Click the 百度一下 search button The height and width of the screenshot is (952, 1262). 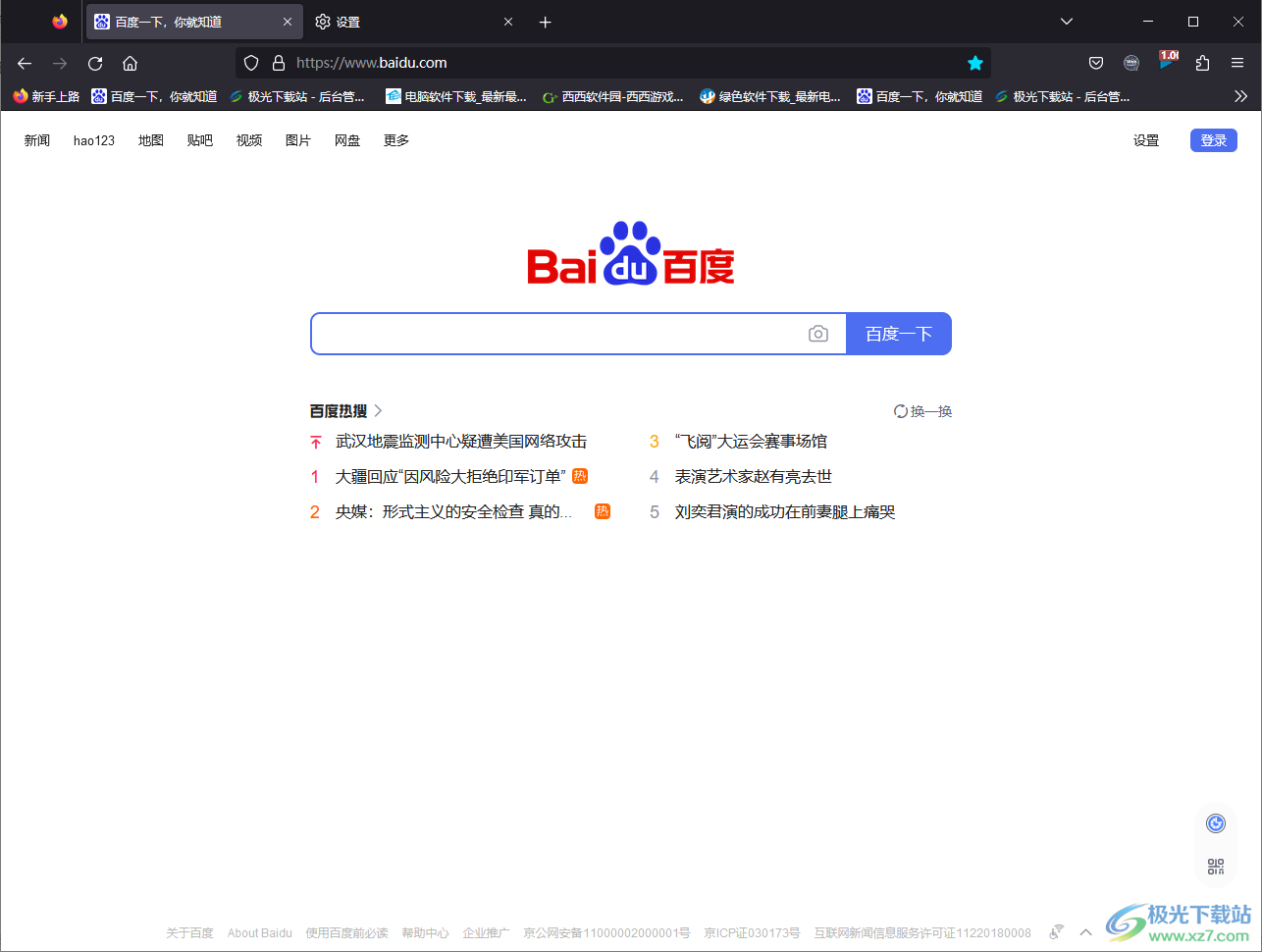(899, 334)
